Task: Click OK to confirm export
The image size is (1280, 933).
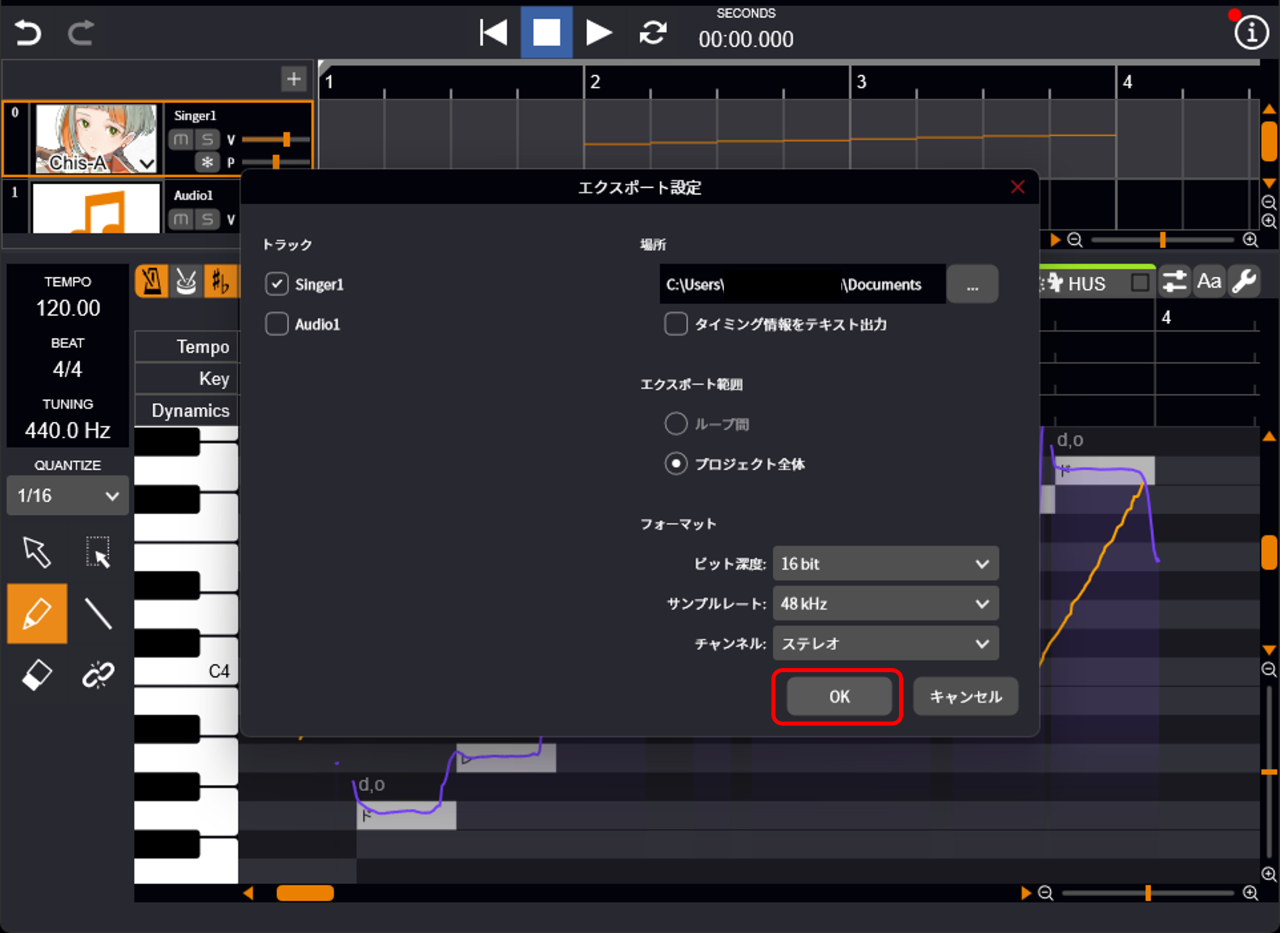Action: coord(839,697)
